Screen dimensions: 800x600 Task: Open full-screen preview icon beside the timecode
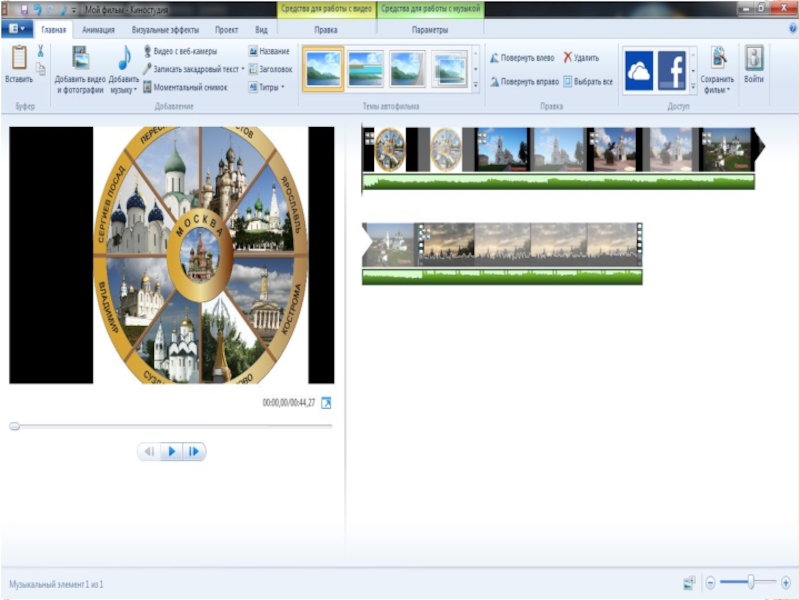pos(325,403)
